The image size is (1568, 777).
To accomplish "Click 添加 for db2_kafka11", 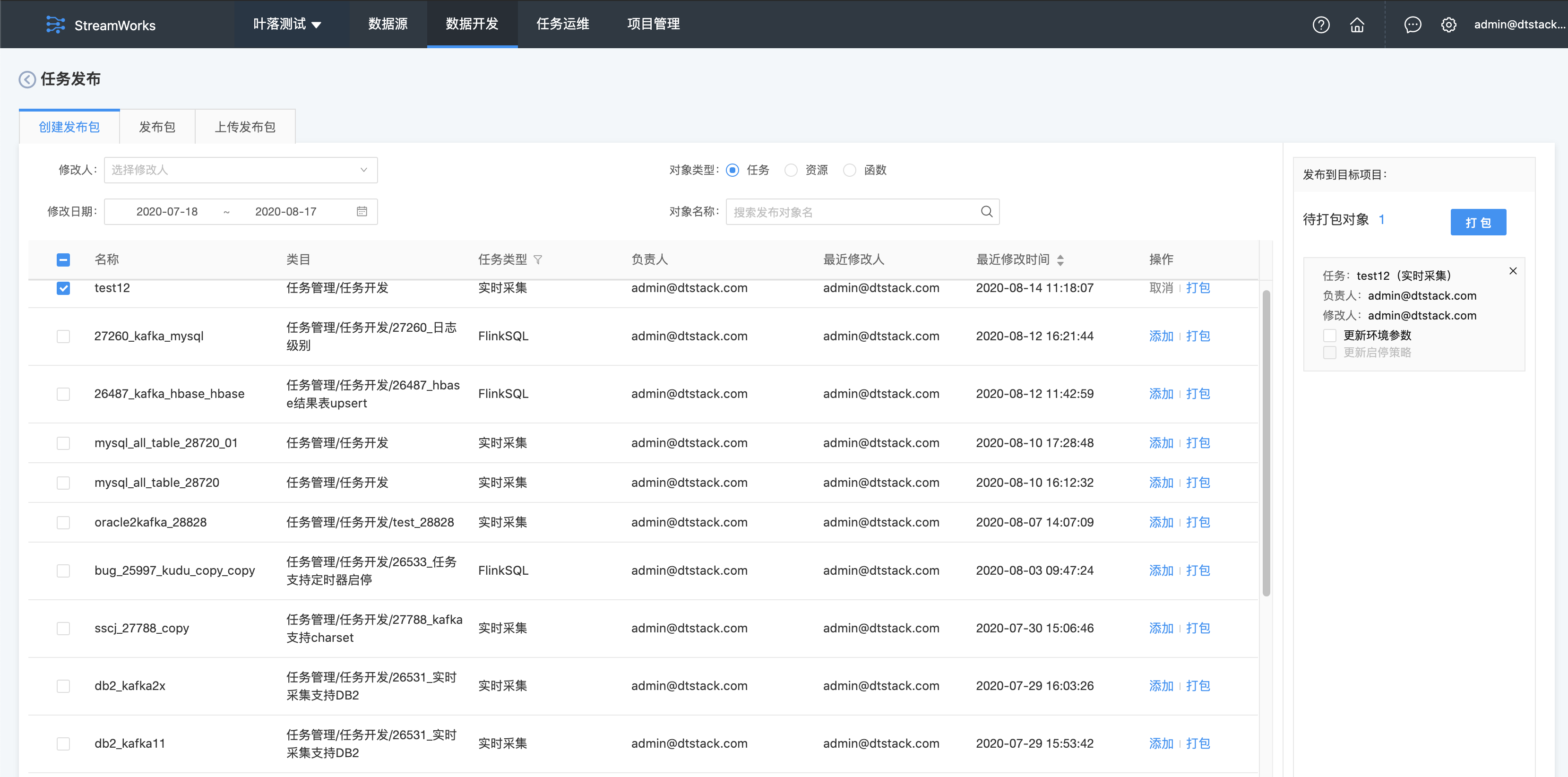I will pos(1161,743).
